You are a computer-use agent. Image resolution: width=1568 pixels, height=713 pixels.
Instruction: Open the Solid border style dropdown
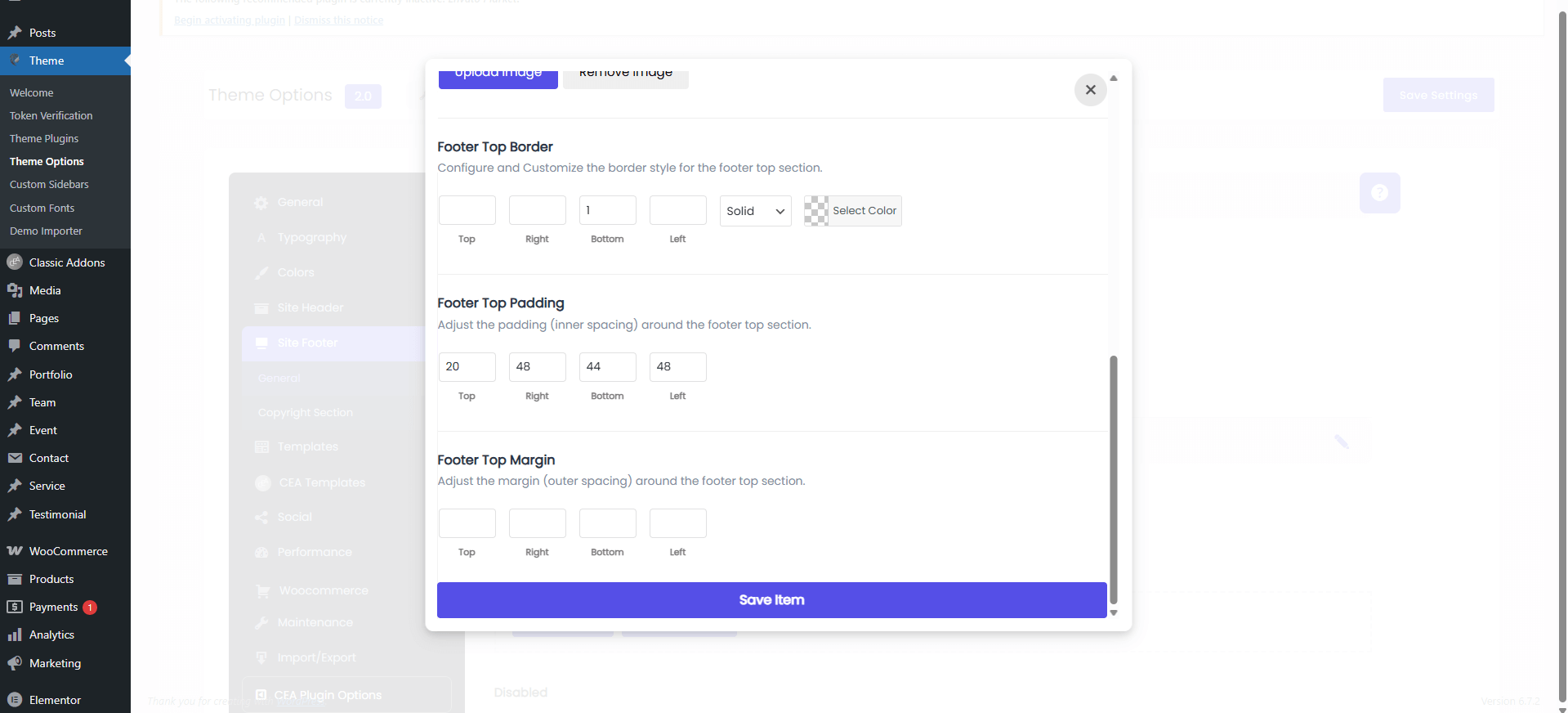pyautogui.click(x=755, y=211)
